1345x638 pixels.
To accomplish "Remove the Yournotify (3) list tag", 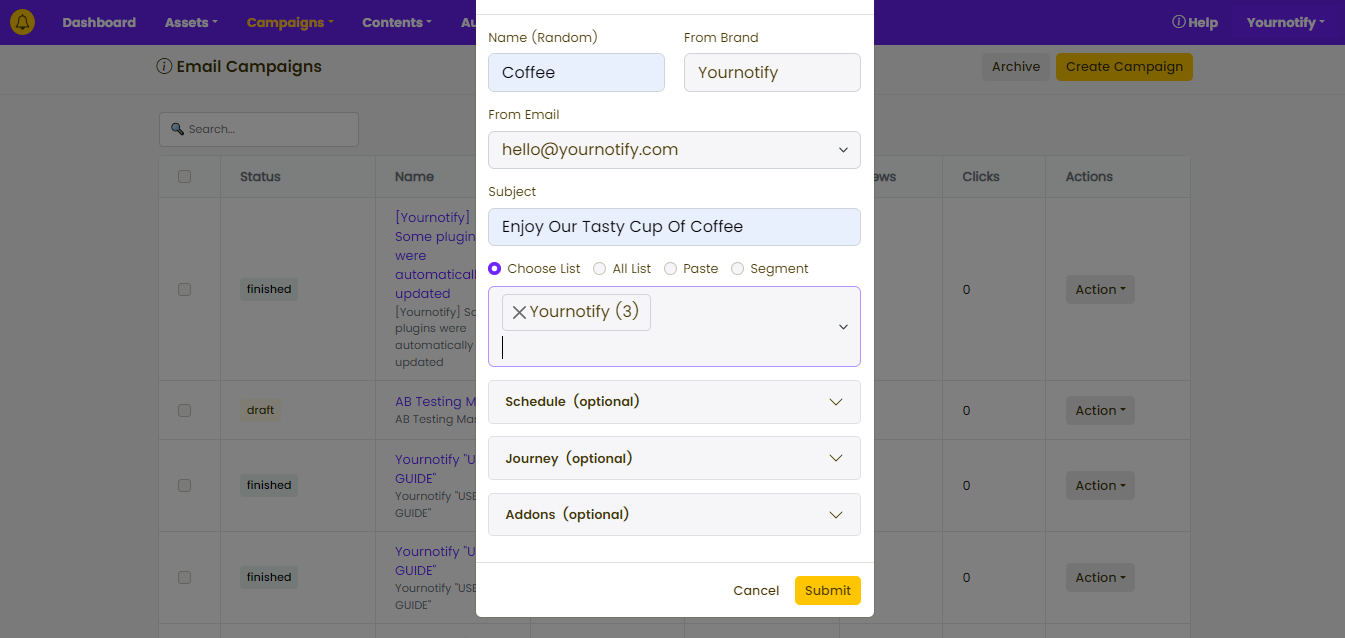I will point(519,312).
